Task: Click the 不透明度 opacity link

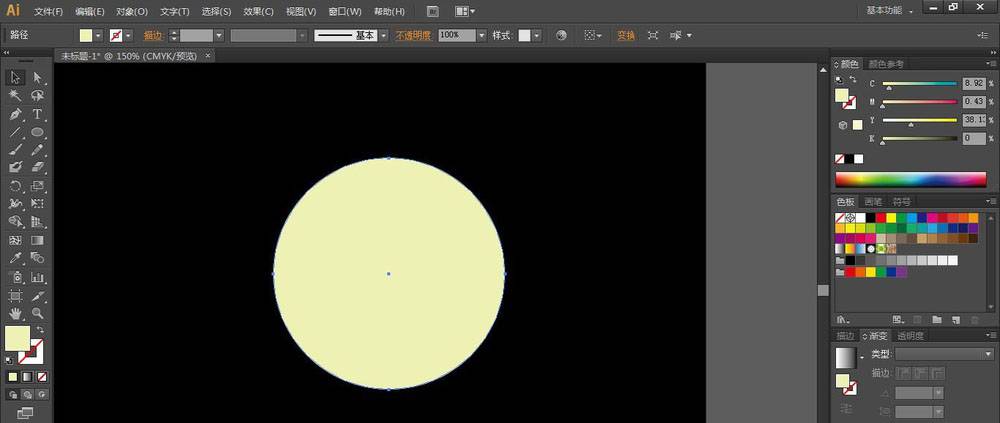Action: [413, 35]
